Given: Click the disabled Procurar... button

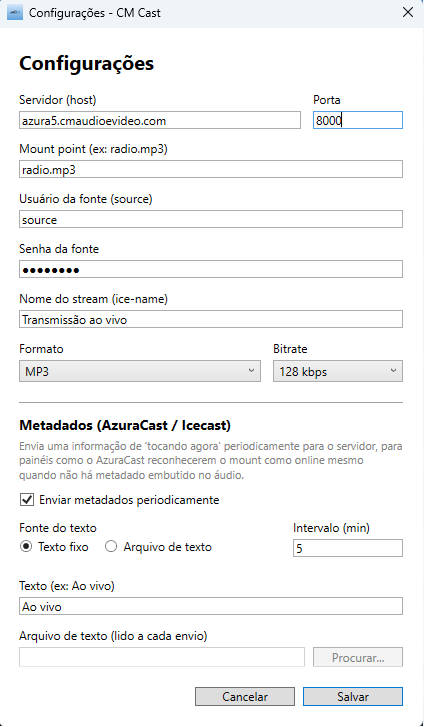Looking at the screenshot, I should click(x=358, y=657).
